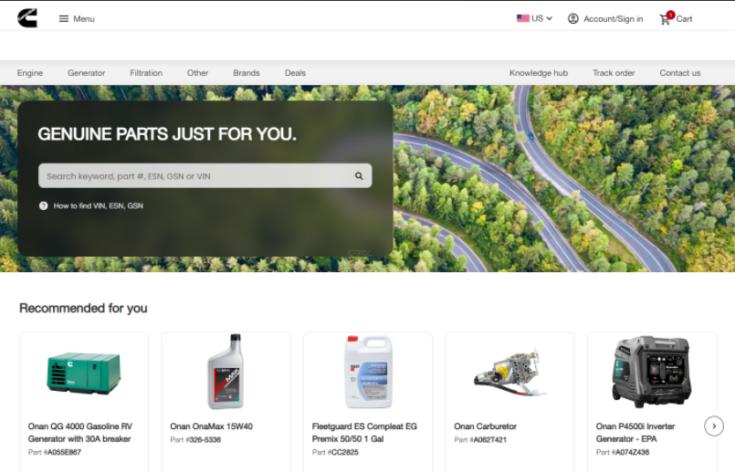The image size is (735, 473).
Task: Click Onan Carburetor product title
Action: (x=485, y=426)
